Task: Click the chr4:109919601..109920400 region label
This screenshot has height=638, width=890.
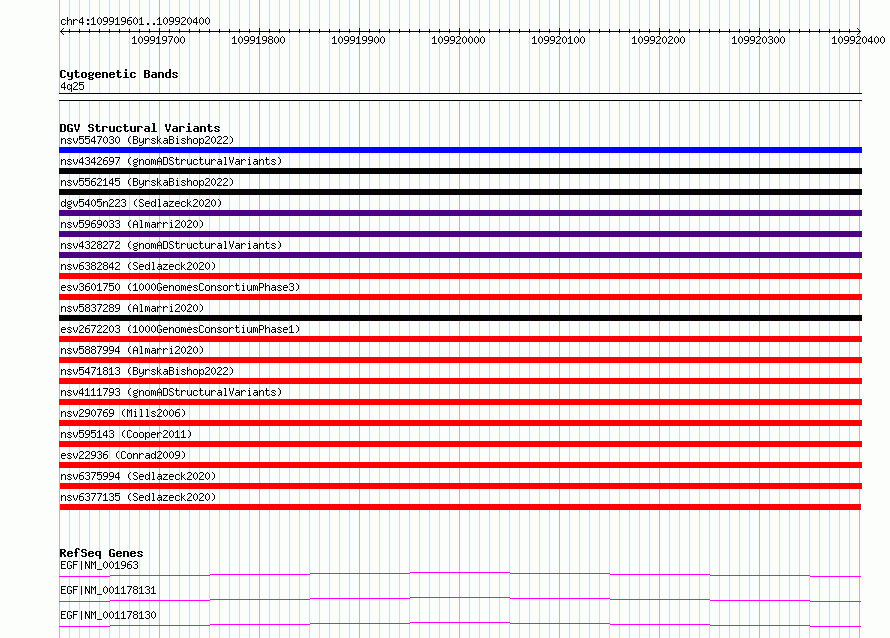Action: click(135, 22)
